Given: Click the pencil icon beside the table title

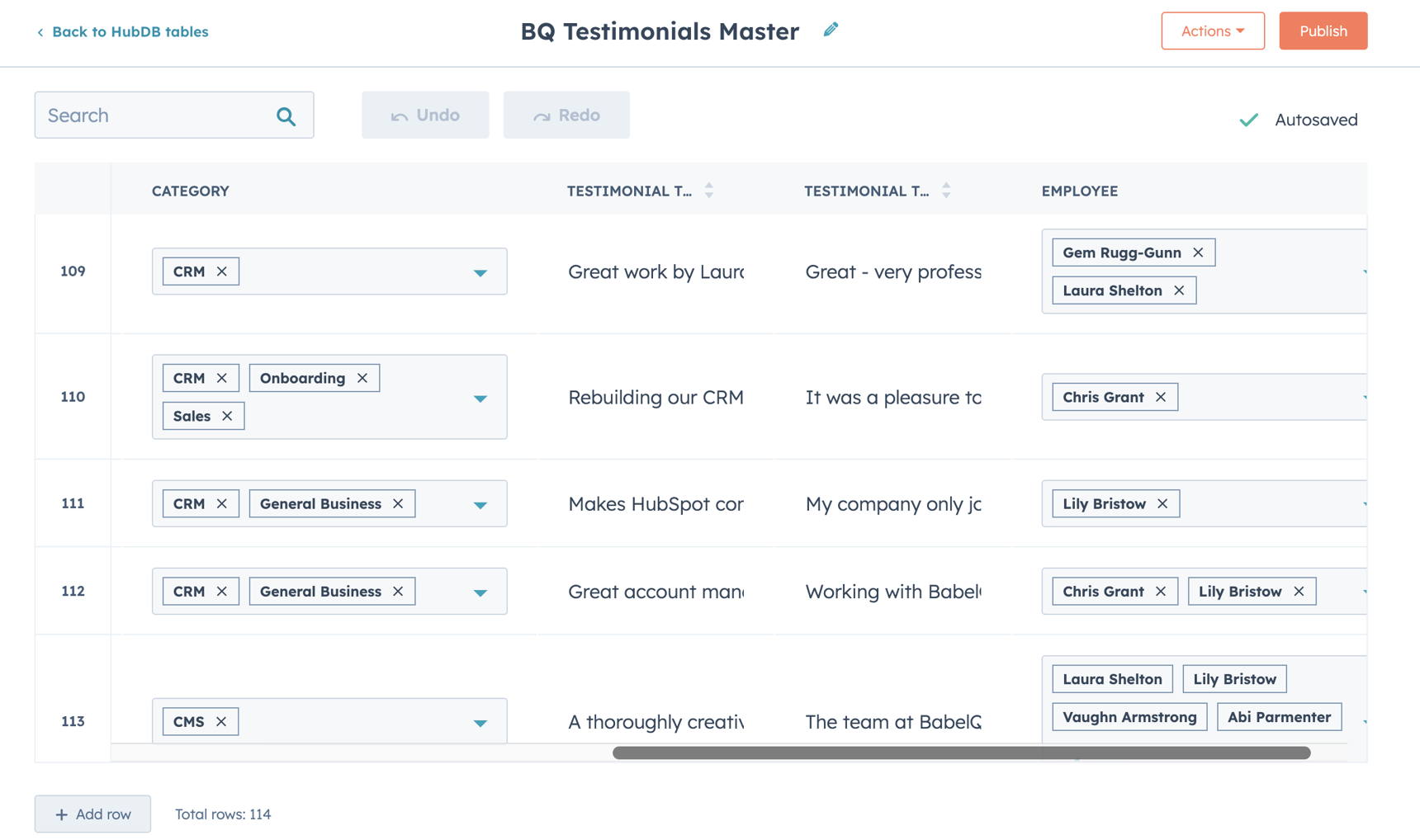Looking at the screenshot, I should [831, 30].
